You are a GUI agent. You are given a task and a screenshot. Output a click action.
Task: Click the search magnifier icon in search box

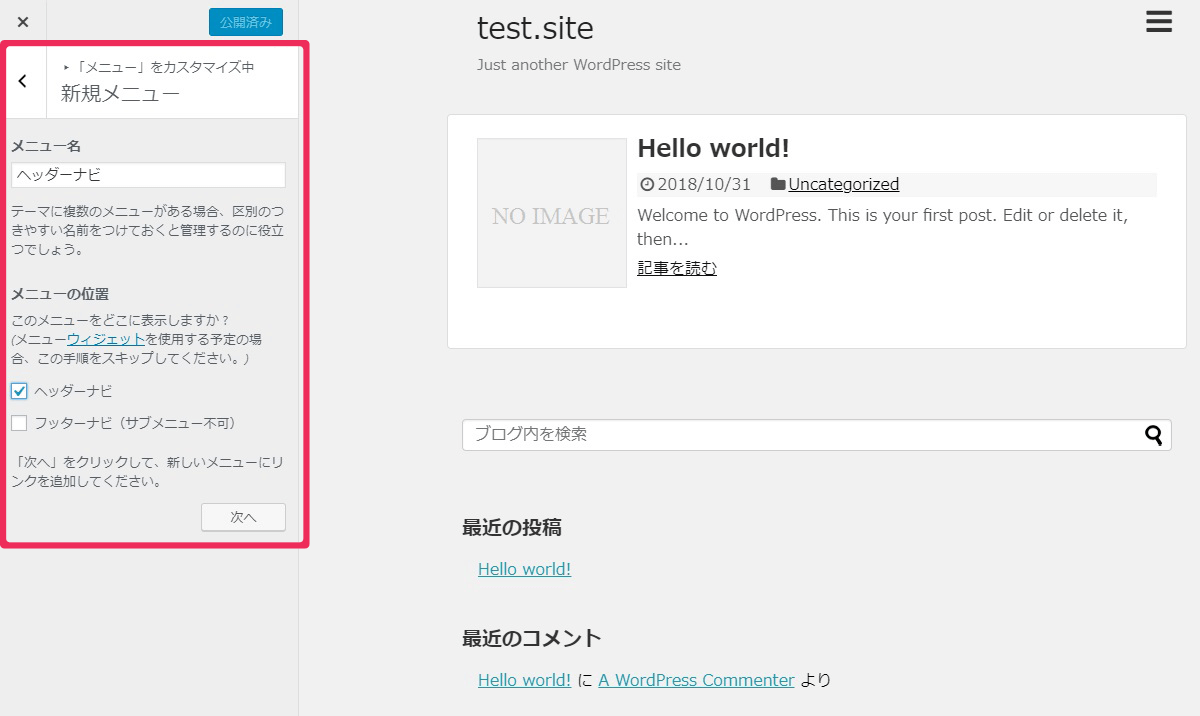(1154, 435)
